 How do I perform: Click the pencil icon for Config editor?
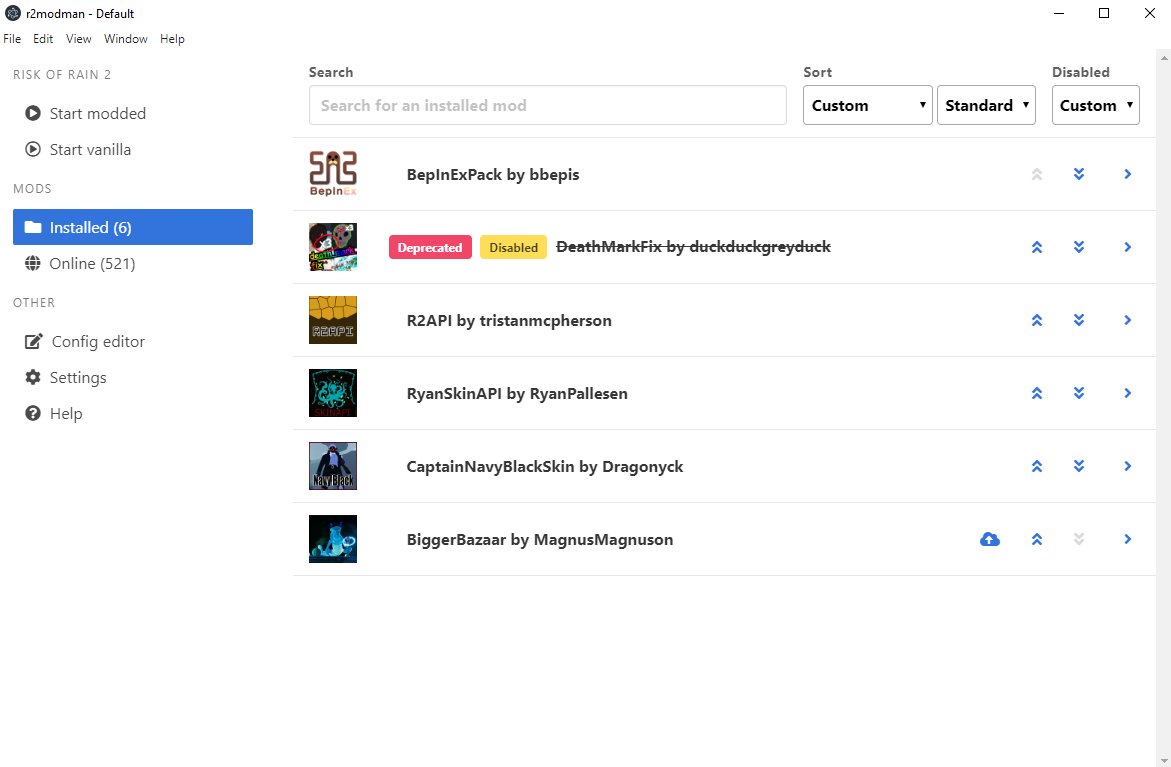click(x=34, y=341)
